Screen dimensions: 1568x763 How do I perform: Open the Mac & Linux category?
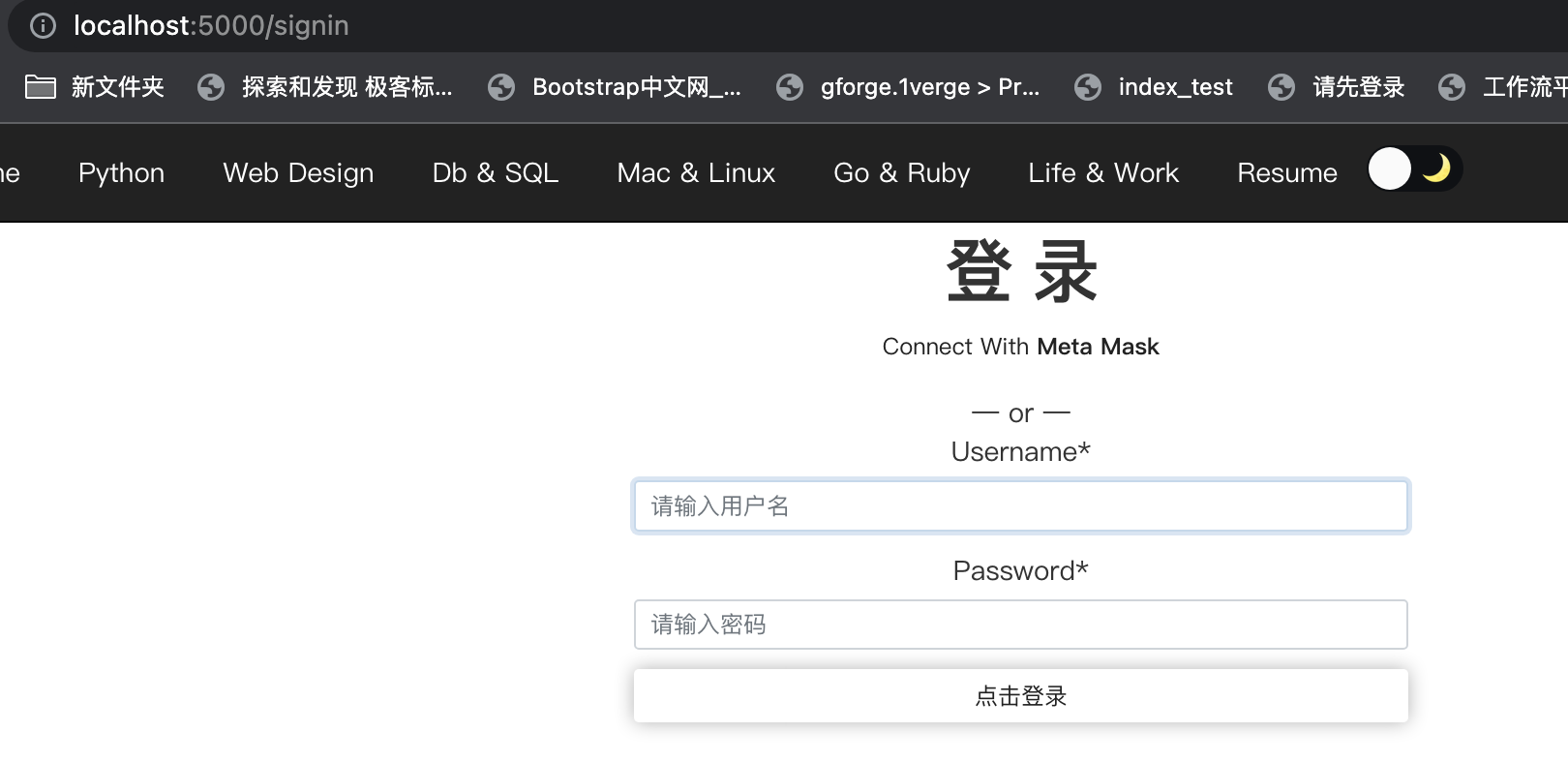click(x=696, y=173)
